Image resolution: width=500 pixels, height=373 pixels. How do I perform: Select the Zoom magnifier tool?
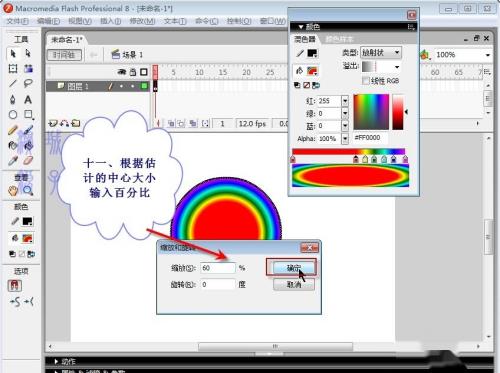click(x=28, y=191)
